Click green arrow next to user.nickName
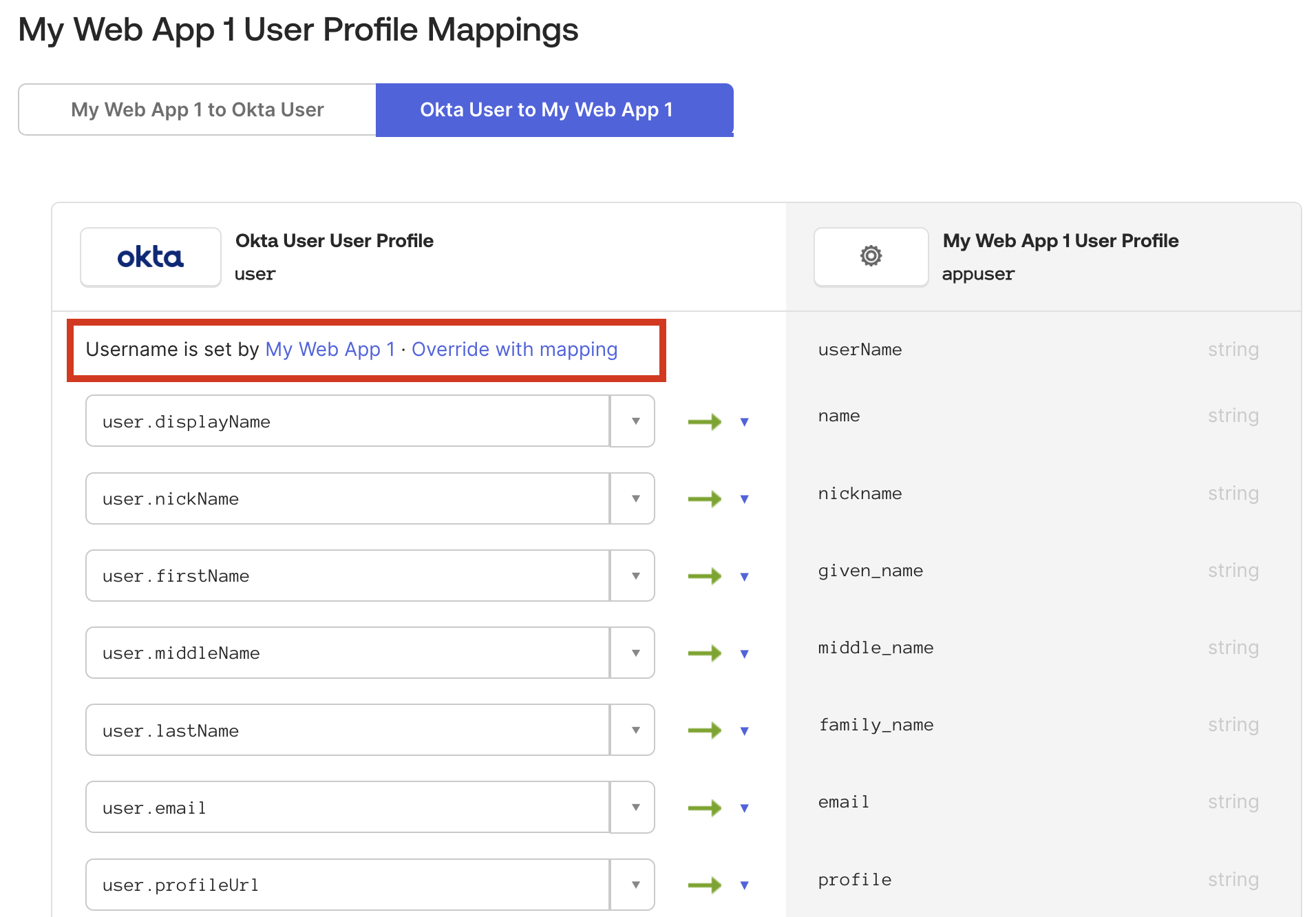This screenshot has height=917, width=1316. pyautogui.click(x=705, y=498)
